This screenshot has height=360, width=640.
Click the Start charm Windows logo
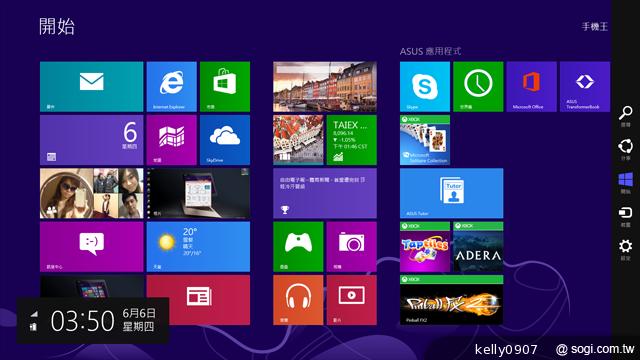pos(625,183)
